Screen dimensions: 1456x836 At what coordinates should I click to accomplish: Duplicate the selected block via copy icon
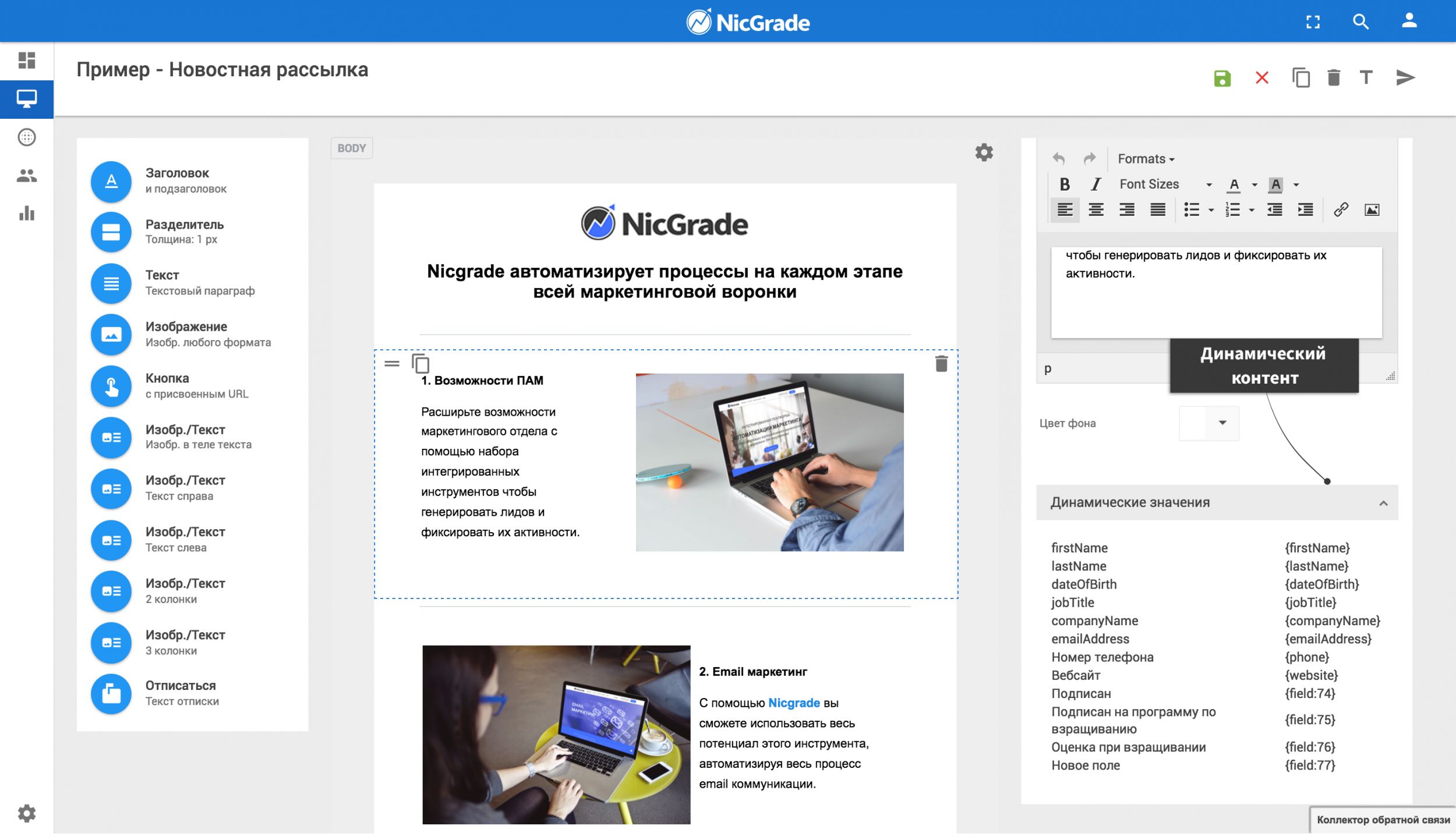pyautogui.click(x=420, y=364)
